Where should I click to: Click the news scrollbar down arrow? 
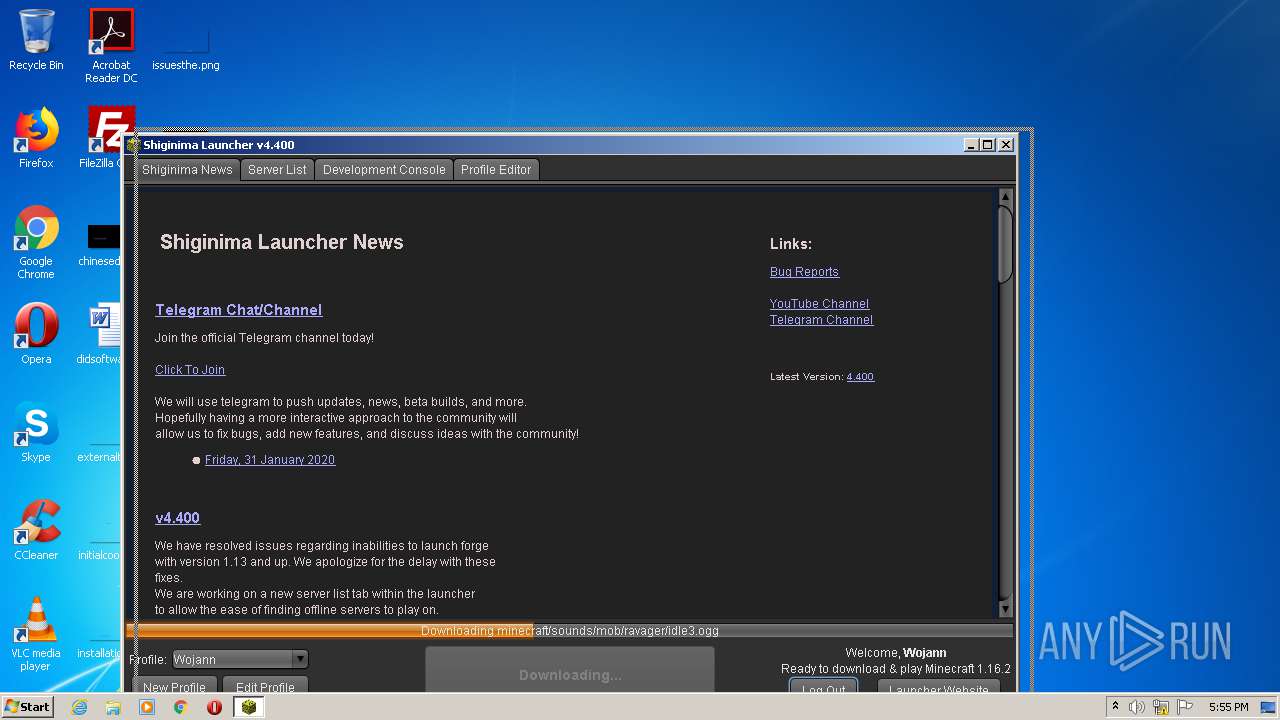tap(1006, 609)
